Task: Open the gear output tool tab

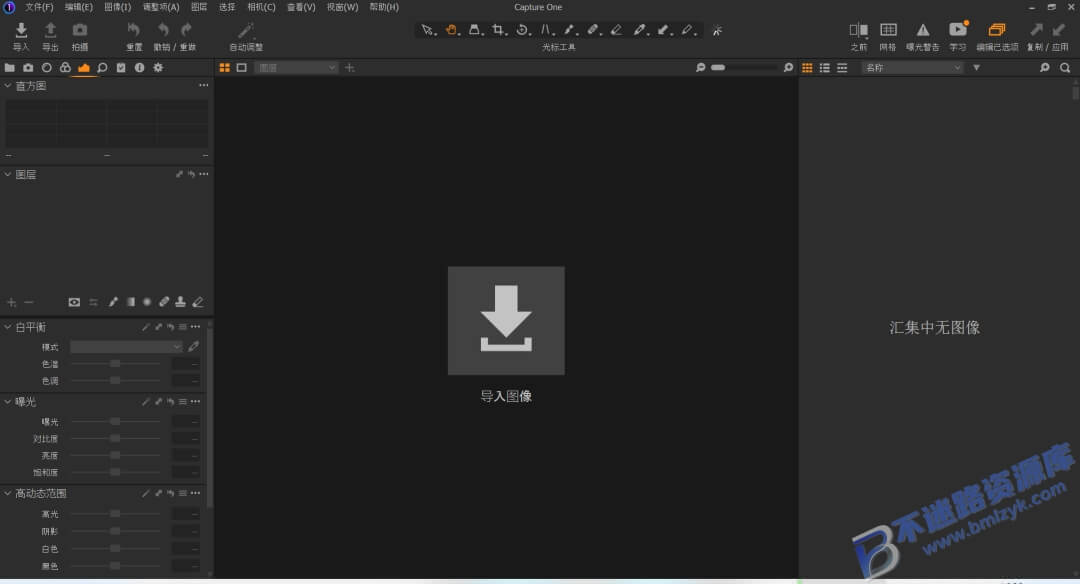Action: tap(158, 67)
